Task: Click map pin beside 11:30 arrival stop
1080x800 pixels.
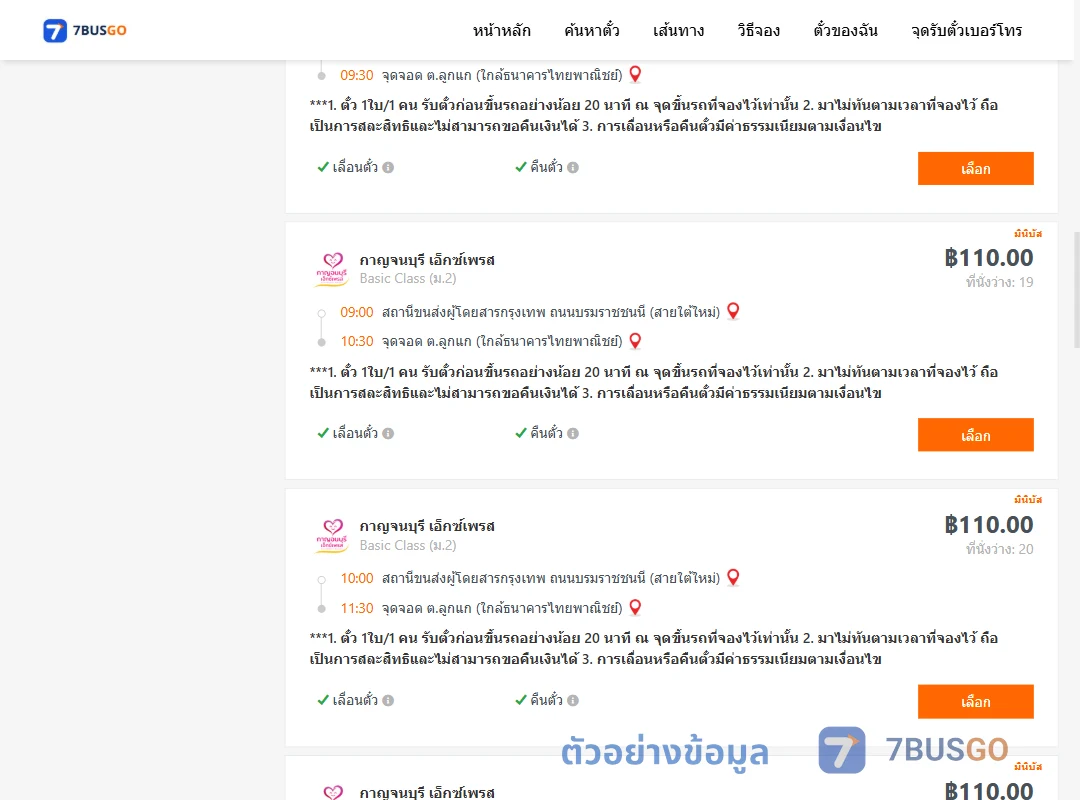Action: coord(635,608)
